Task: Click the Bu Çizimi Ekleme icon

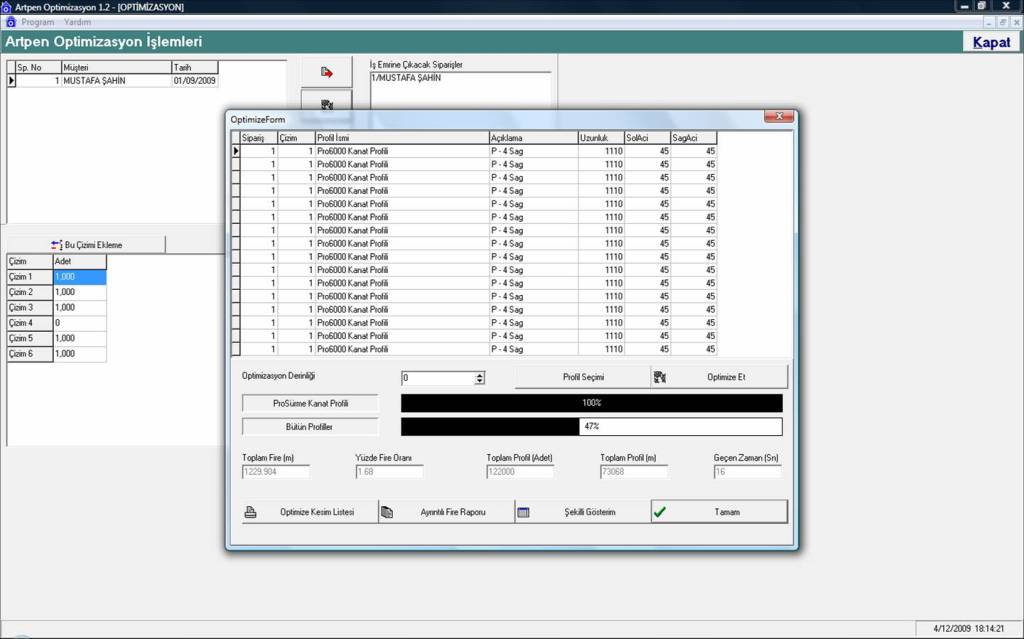Action: pos(56,245)
